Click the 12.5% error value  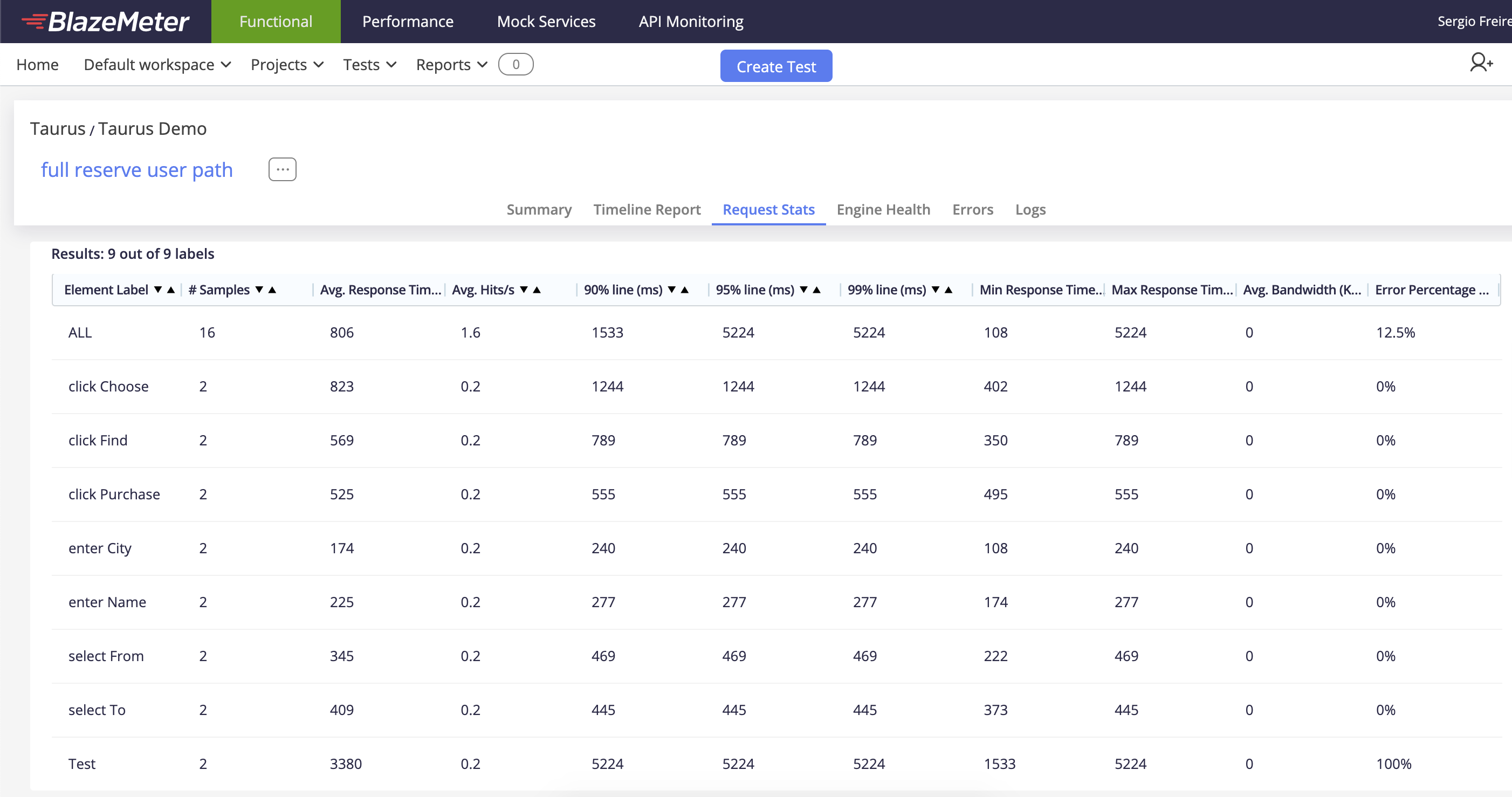point(1395,333)
